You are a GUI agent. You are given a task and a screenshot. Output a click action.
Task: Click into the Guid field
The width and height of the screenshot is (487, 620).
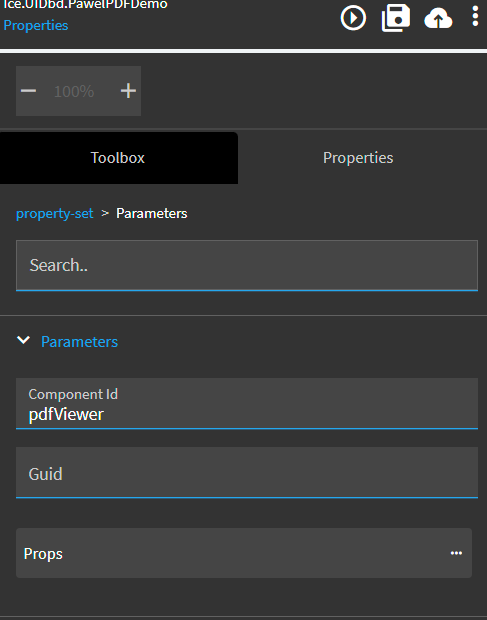point(247,473)
